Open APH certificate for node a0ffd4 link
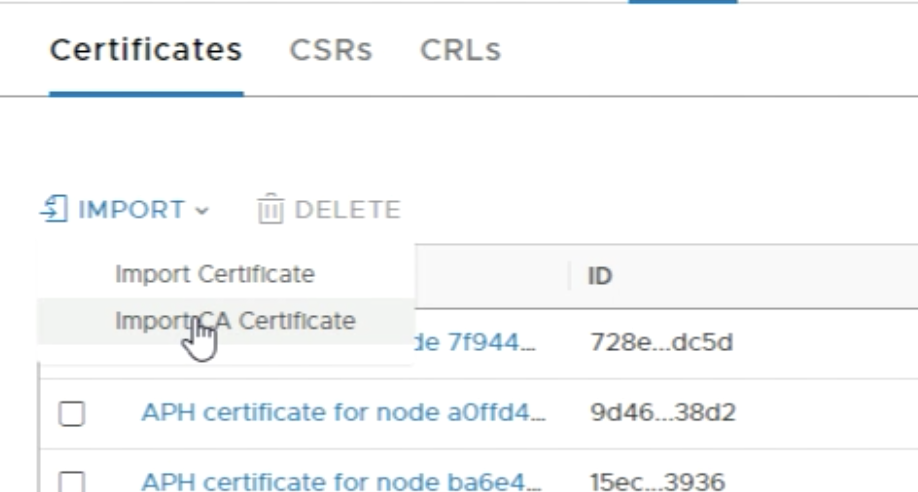Image resolution: width=918 pixels, height=492 pixels. pyautogui.click(x=343, y=412)
